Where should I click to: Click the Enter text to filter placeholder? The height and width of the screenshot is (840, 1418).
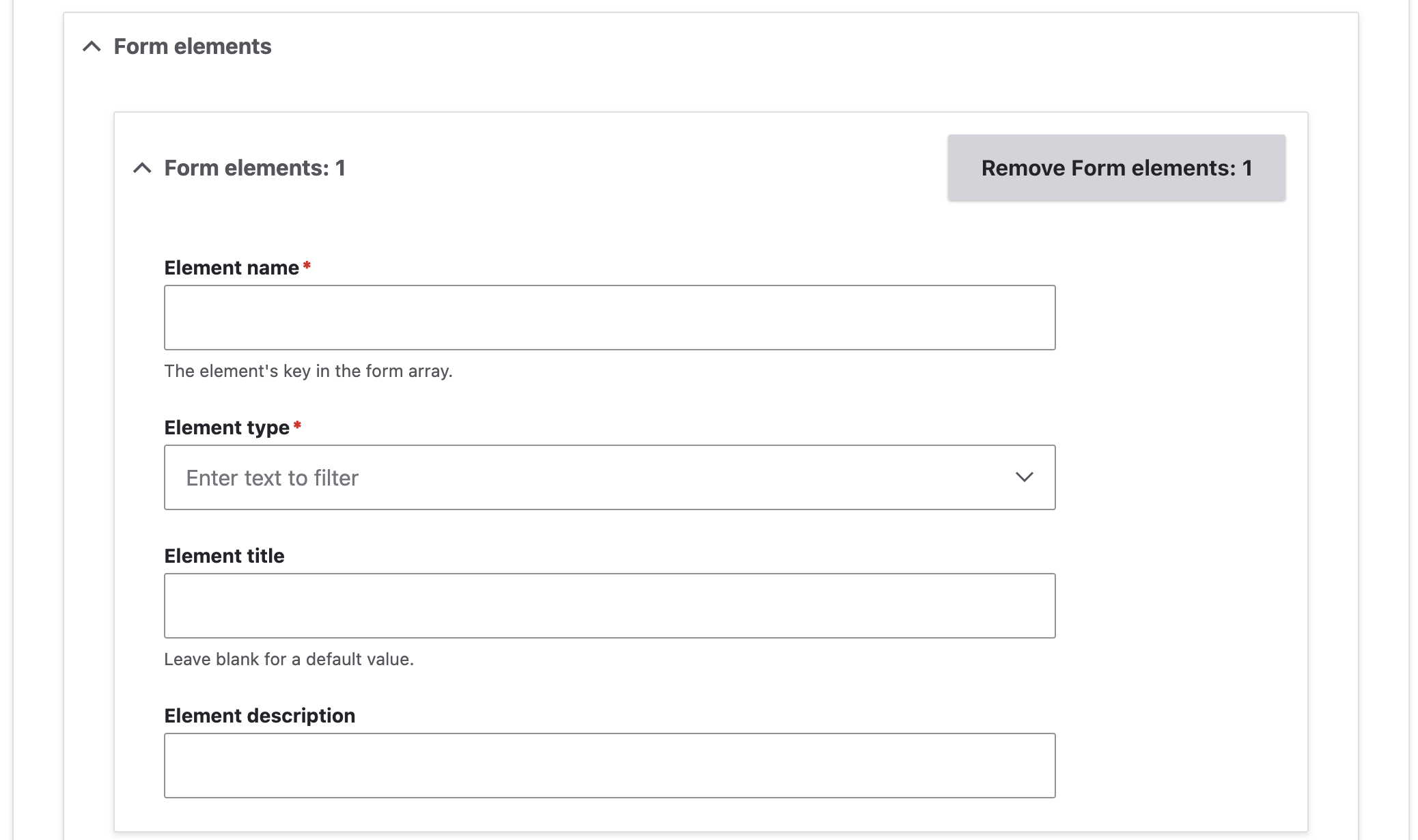coord(272,478)
